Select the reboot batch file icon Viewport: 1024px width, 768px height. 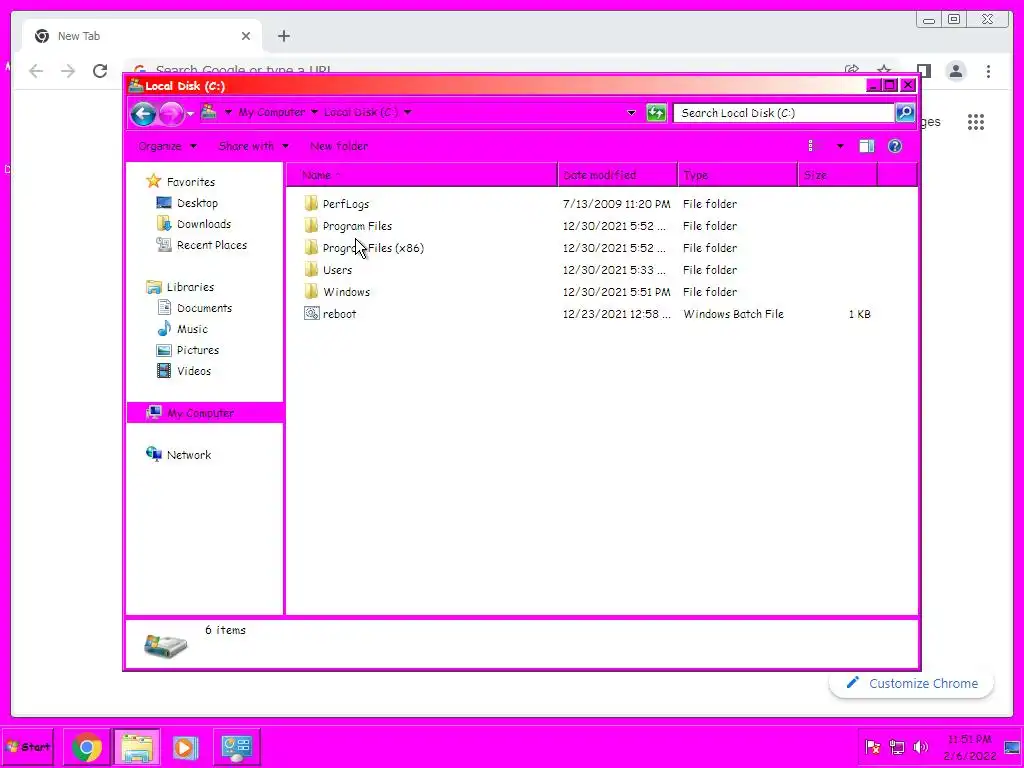312,313
